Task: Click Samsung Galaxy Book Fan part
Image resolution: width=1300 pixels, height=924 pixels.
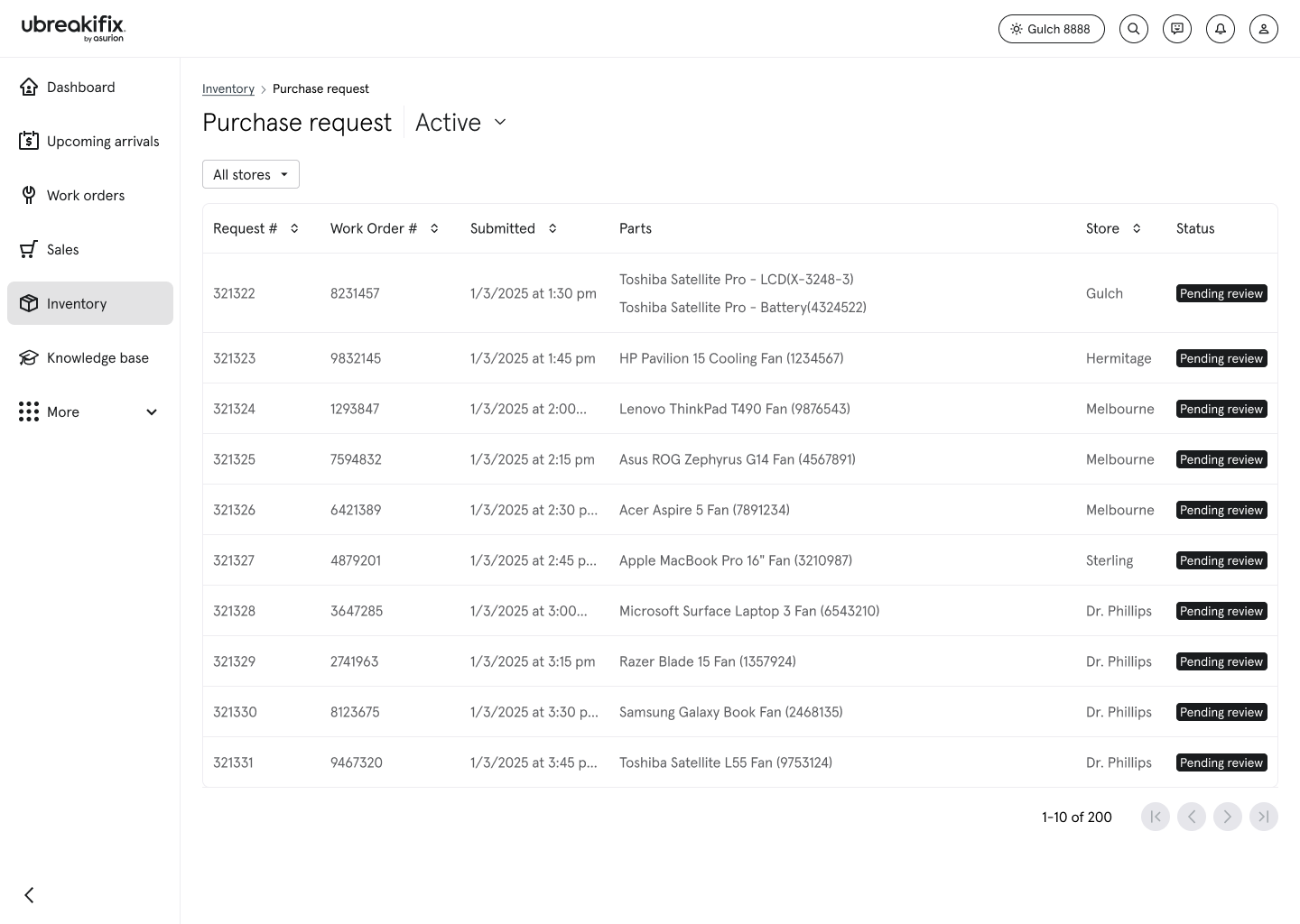Action: tap(731, 712)
